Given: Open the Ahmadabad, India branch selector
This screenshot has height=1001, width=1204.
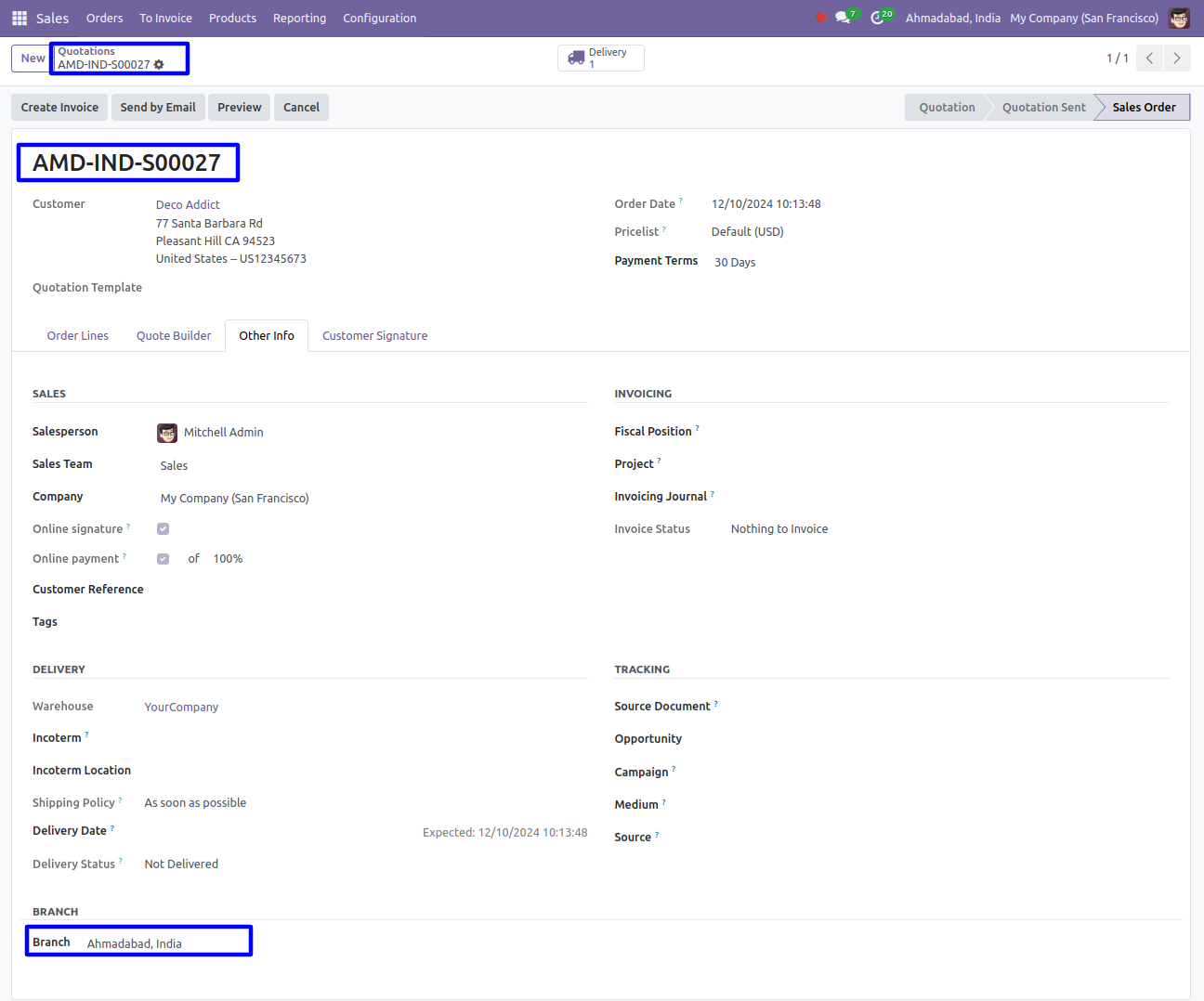Looking at the screenshot, I should point(952,18).
